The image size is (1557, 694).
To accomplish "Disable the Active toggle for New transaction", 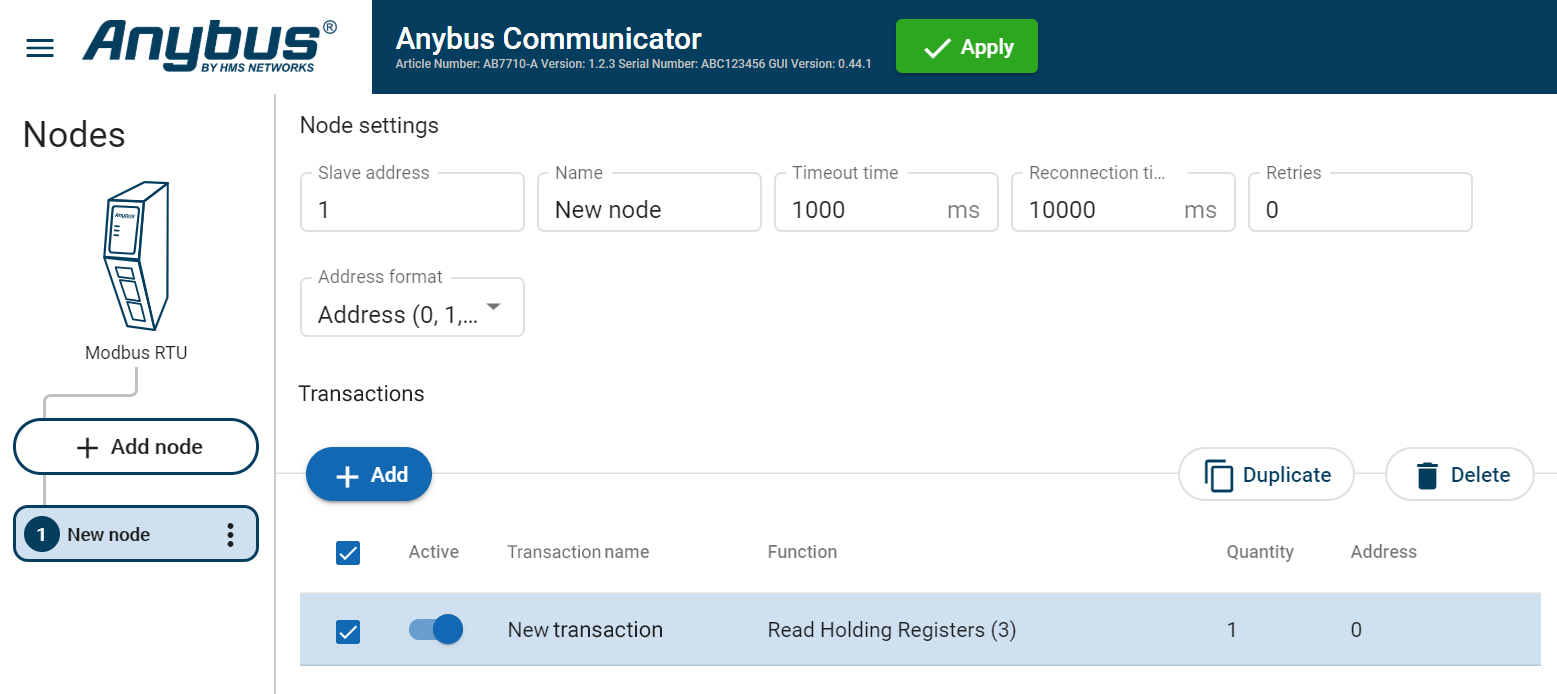I will (435, 629).
